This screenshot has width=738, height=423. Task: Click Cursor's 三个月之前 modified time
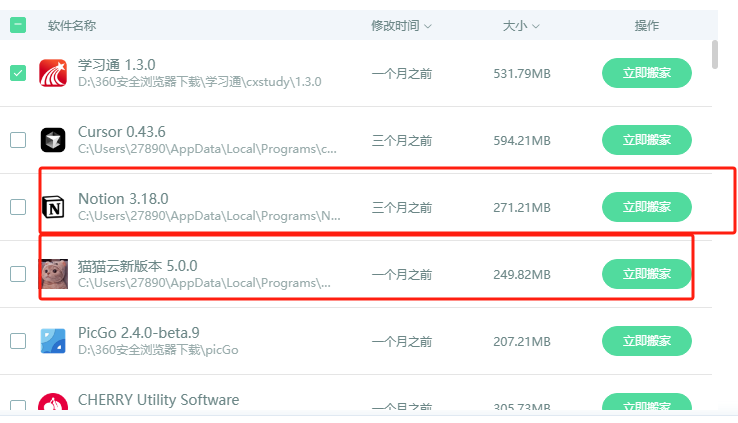coord(402,141)
